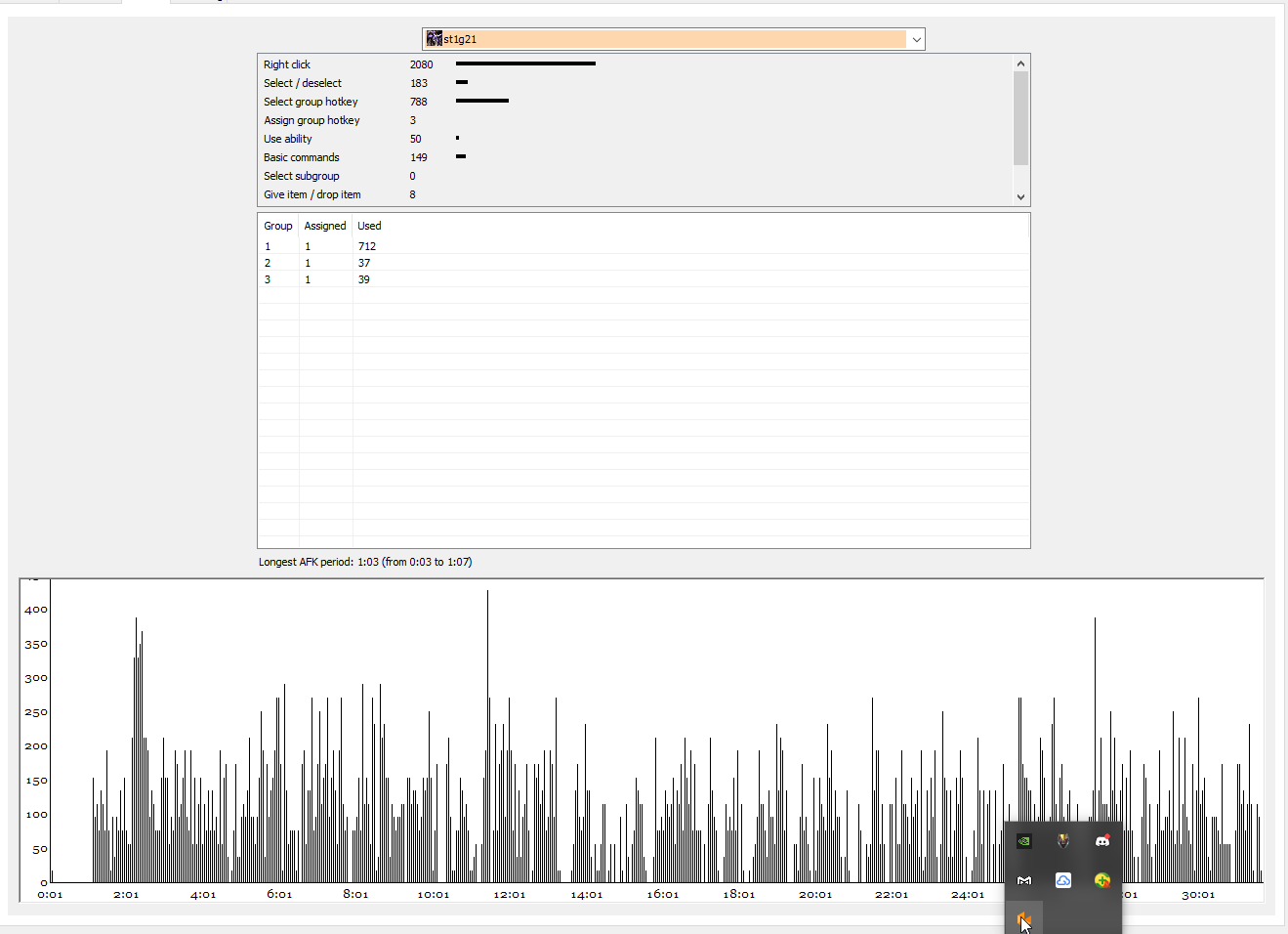Viewport: 1288px width, 934px height.
Task: Click the actions list scroll down arrow
Action: [1020, 196]
